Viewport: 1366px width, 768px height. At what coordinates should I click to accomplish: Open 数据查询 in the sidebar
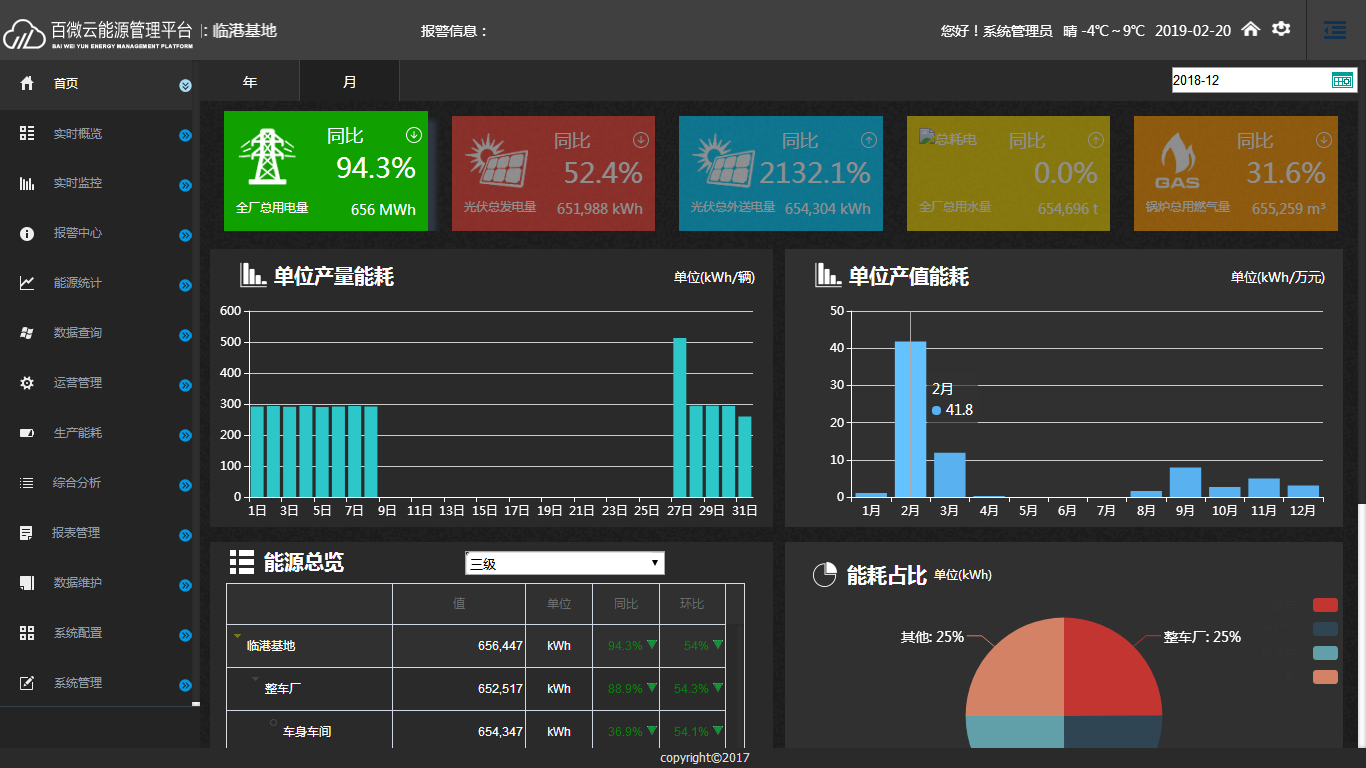(78, 333)
